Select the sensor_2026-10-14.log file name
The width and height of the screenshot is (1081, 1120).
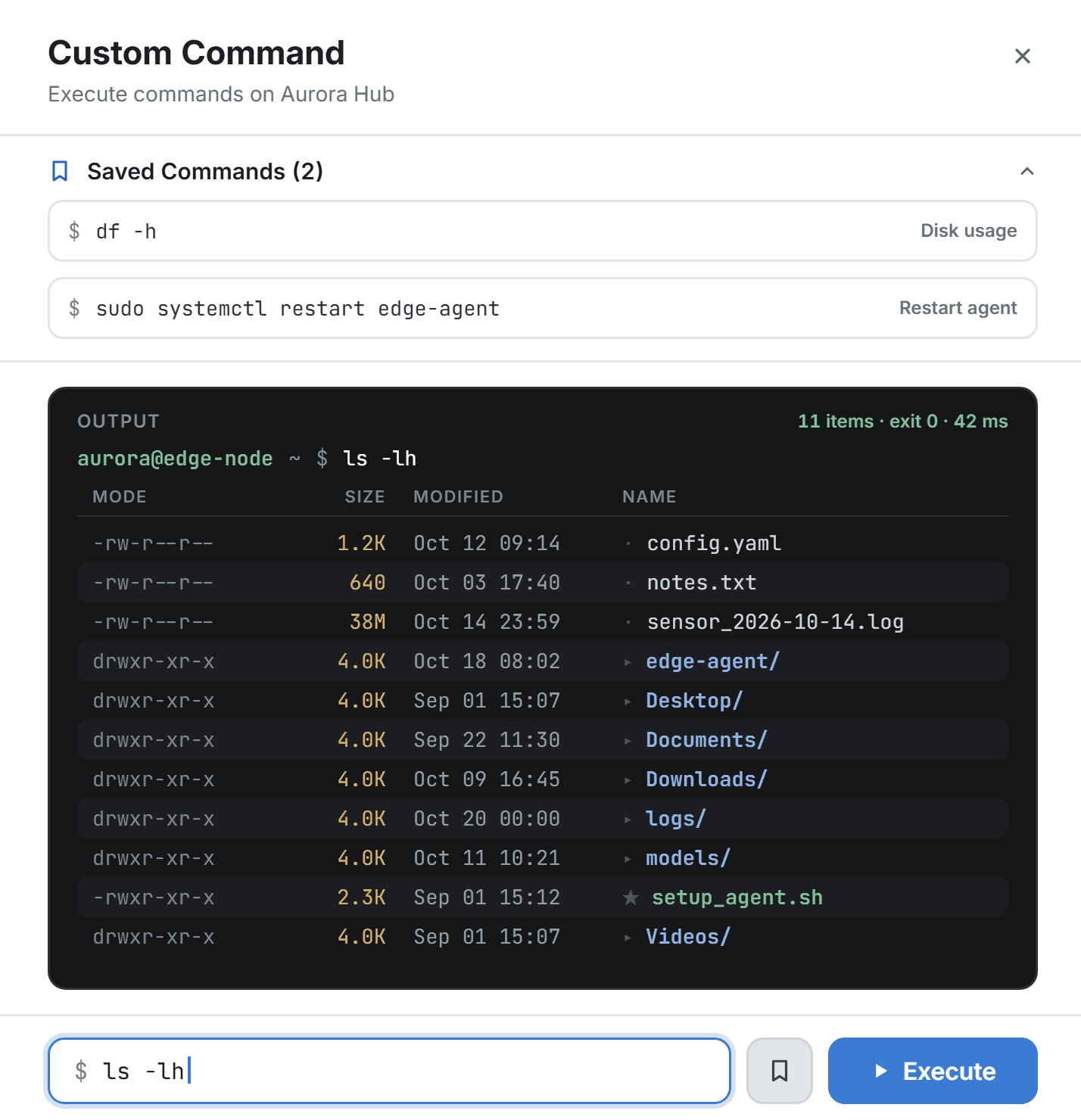775,622
